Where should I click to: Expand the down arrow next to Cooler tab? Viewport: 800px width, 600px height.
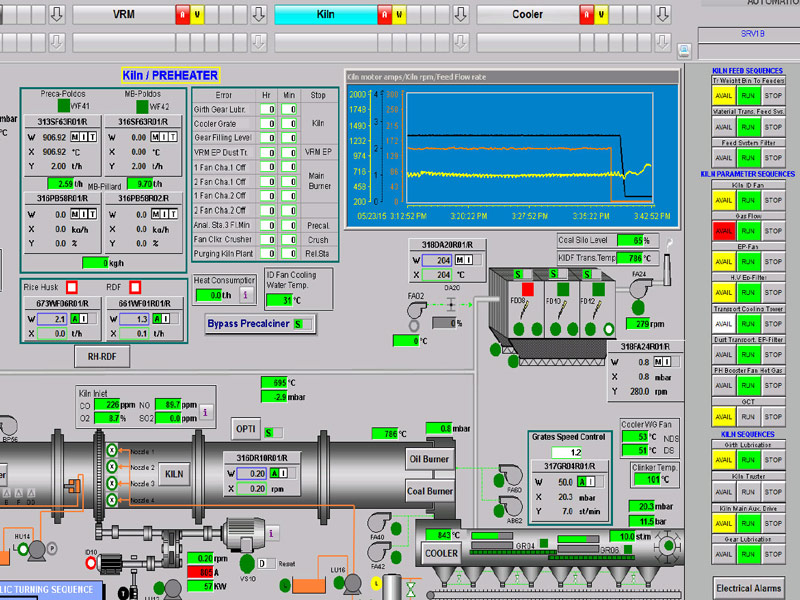click(660, 15)
